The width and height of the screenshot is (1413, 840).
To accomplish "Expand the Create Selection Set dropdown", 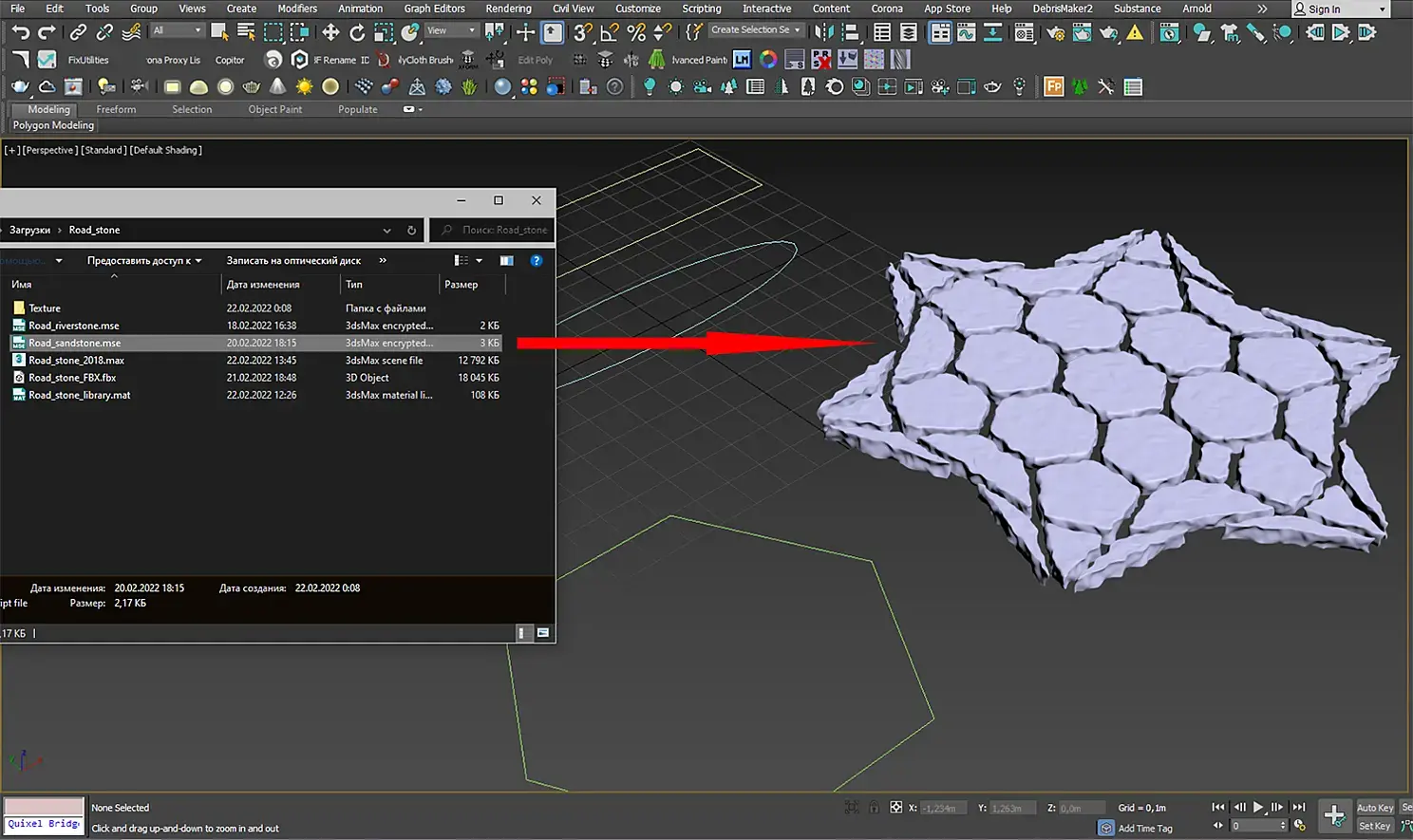I will (x=798, y=30).
